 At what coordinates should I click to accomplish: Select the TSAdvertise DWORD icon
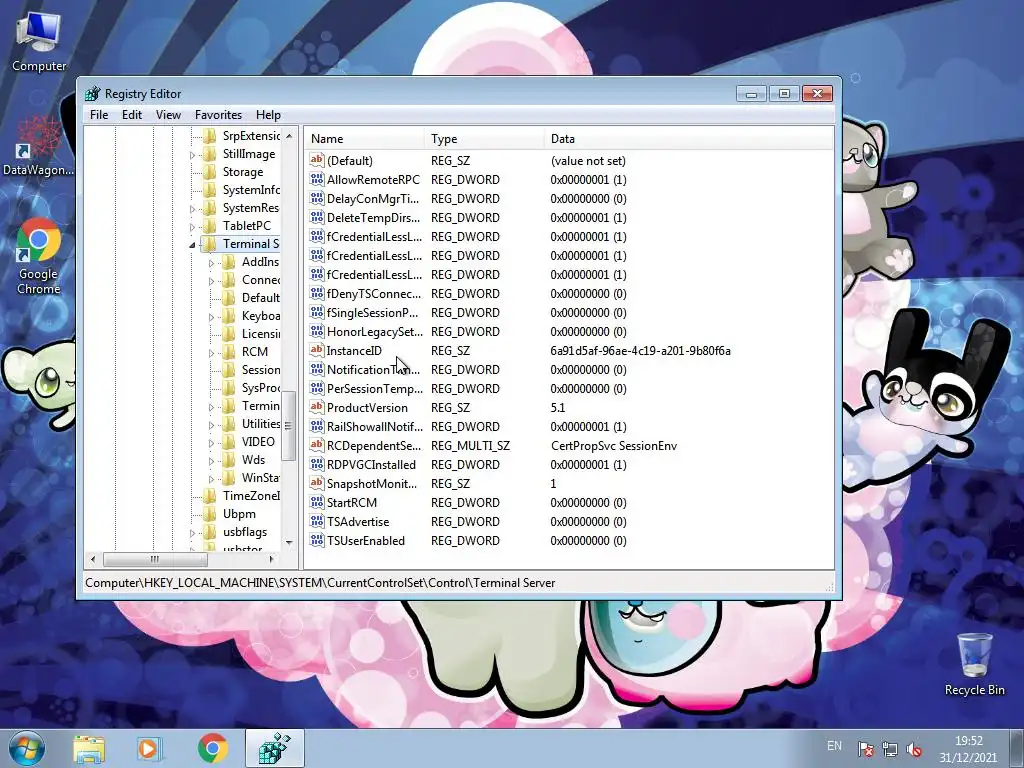[317, 521]
